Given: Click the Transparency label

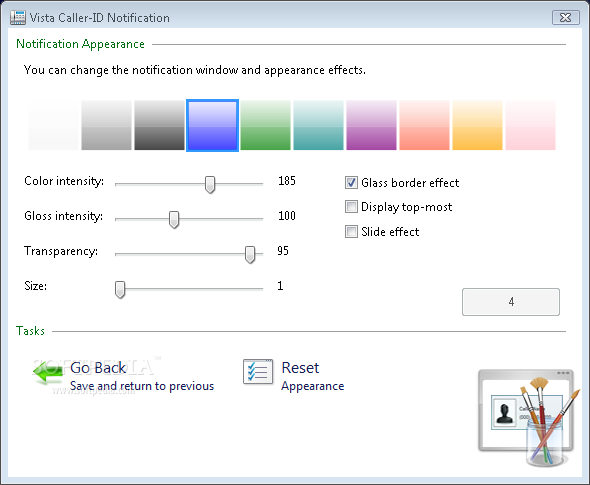Looking at the screenshot, I should [61, 251].
